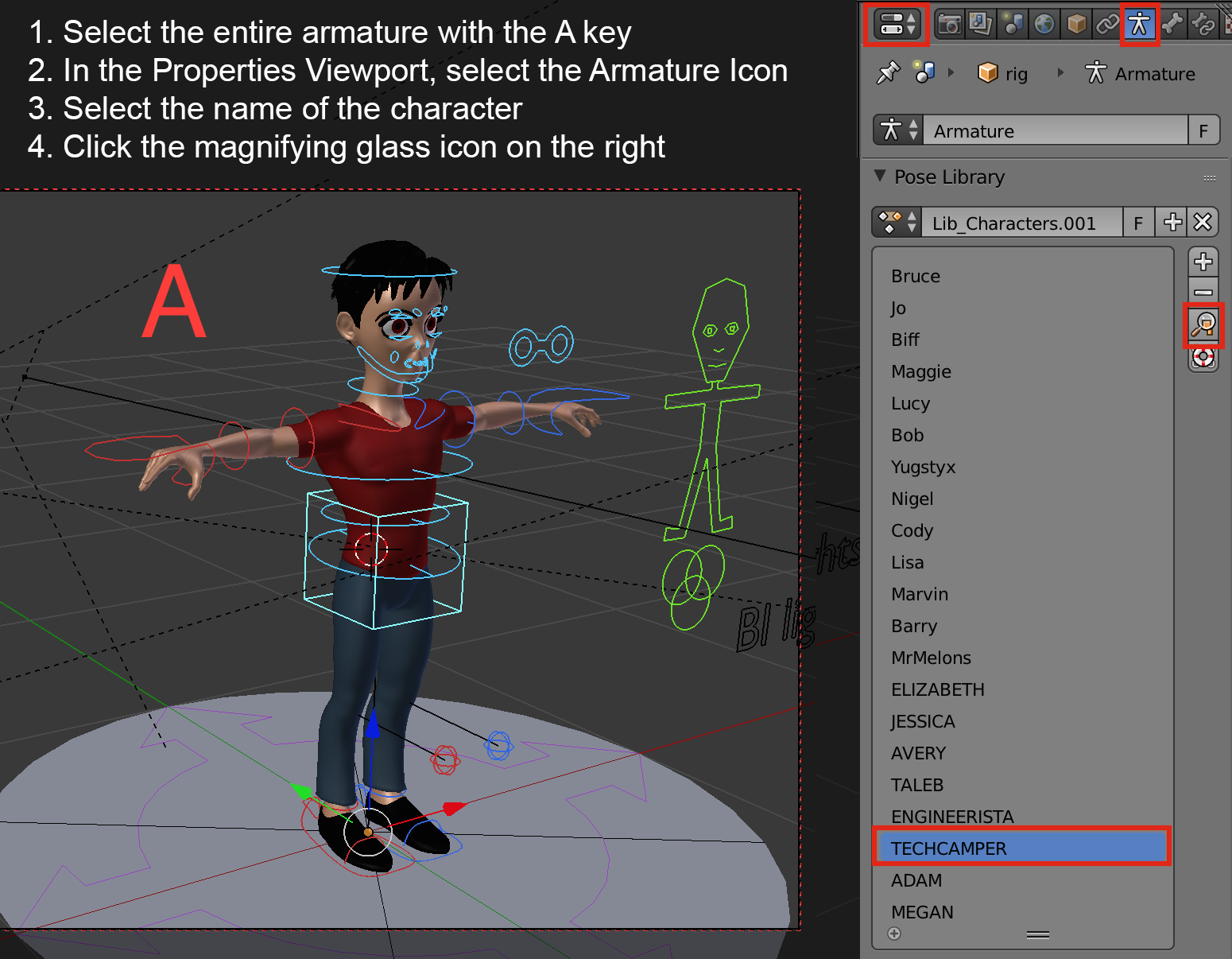Unlink the pose library with the X button
The width and height of the screenshot is (1232, 959).
pos(1203,223)
